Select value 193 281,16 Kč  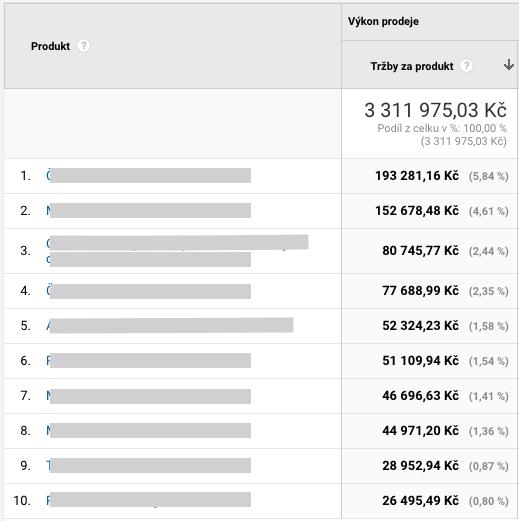pos(417,176)
